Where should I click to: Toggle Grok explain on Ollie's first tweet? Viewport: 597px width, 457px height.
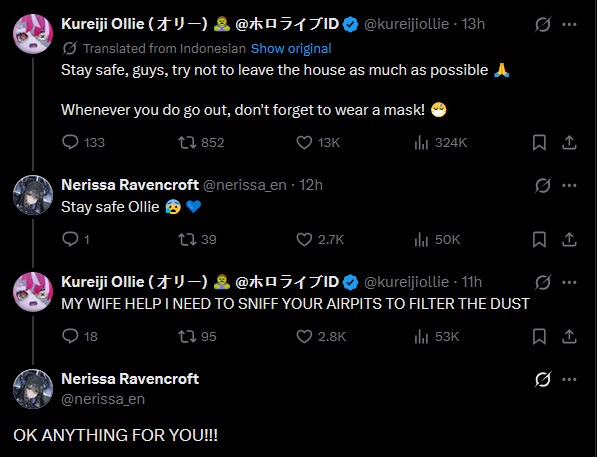pos(542,25)
